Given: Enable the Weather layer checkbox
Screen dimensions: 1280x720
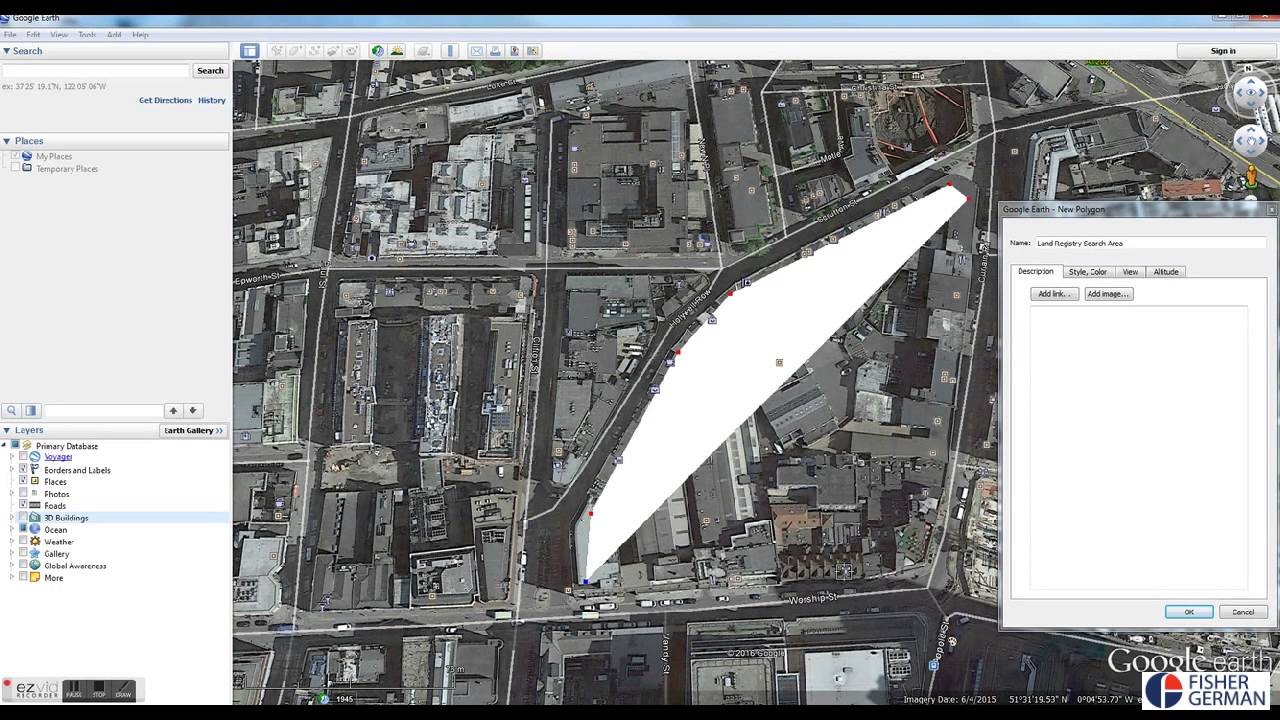Looking at the screenshot, I should [23, 541].
